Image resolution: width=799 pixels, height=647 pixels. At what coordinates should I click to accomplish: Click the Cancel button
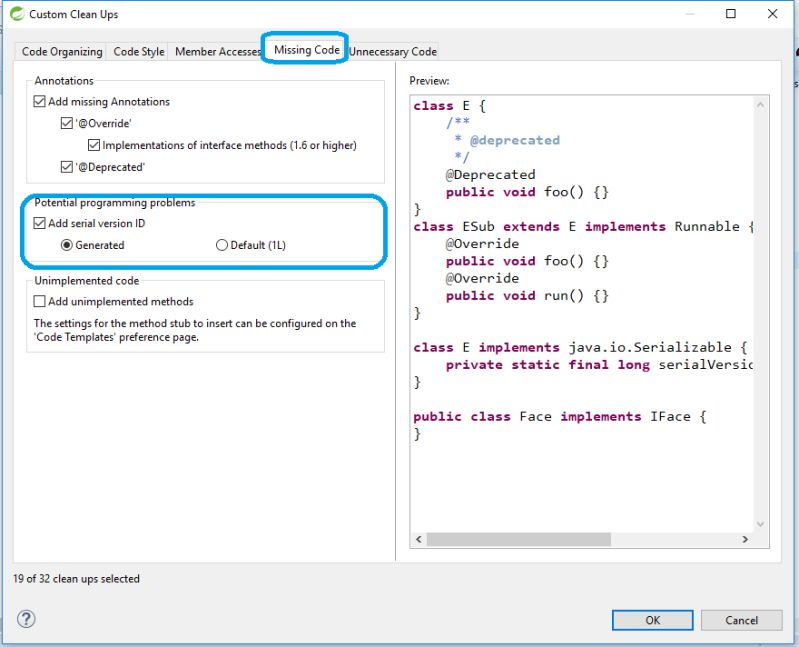[x=741, y=620]
